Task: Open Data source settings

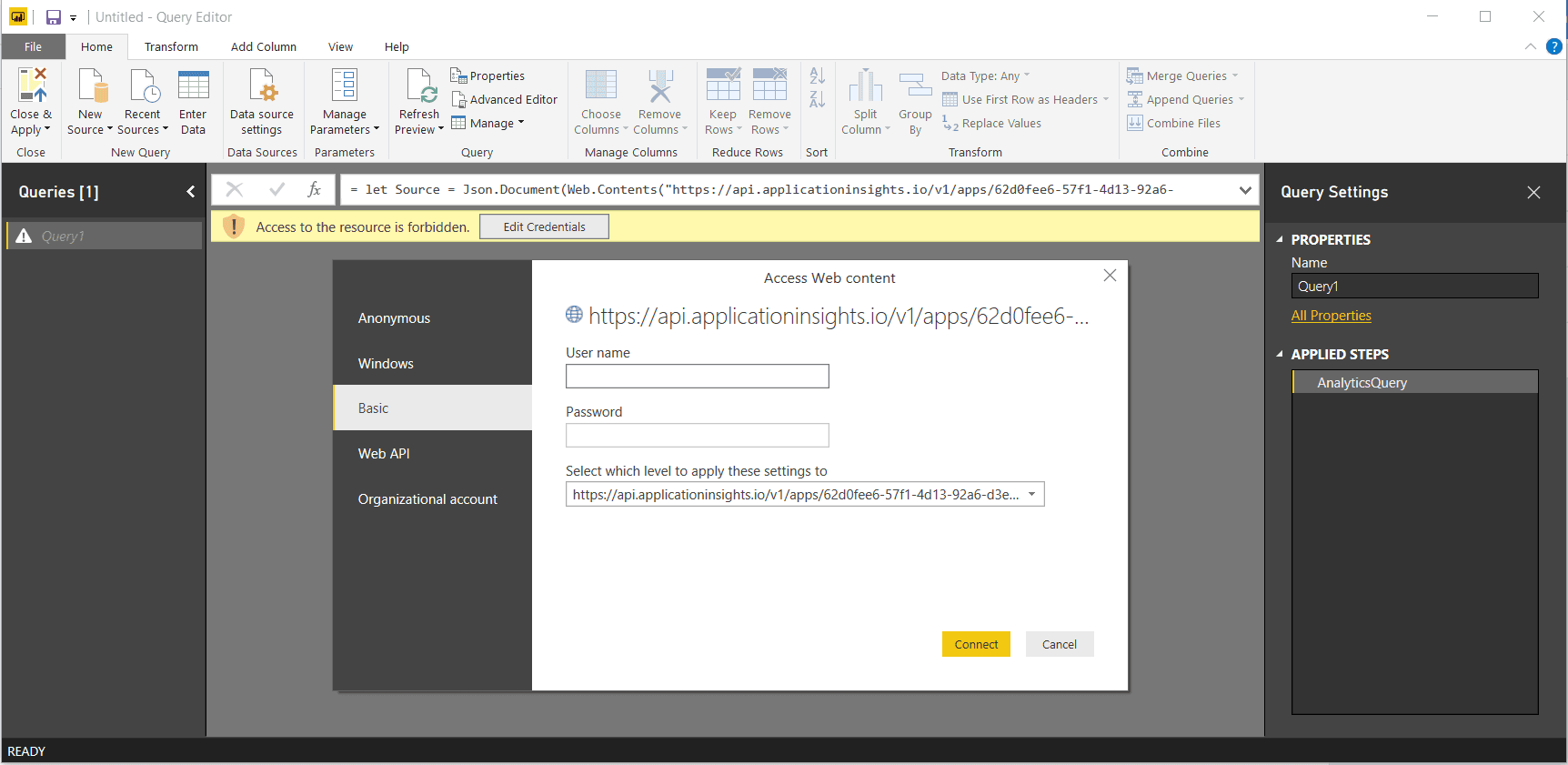Action: (262, 85)
